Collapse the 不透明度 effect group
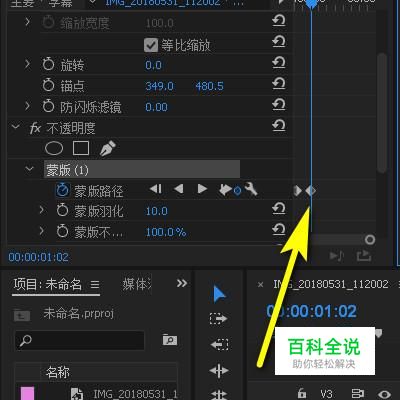This screenshot has width=400, height=400. click(x=15, y=127)
